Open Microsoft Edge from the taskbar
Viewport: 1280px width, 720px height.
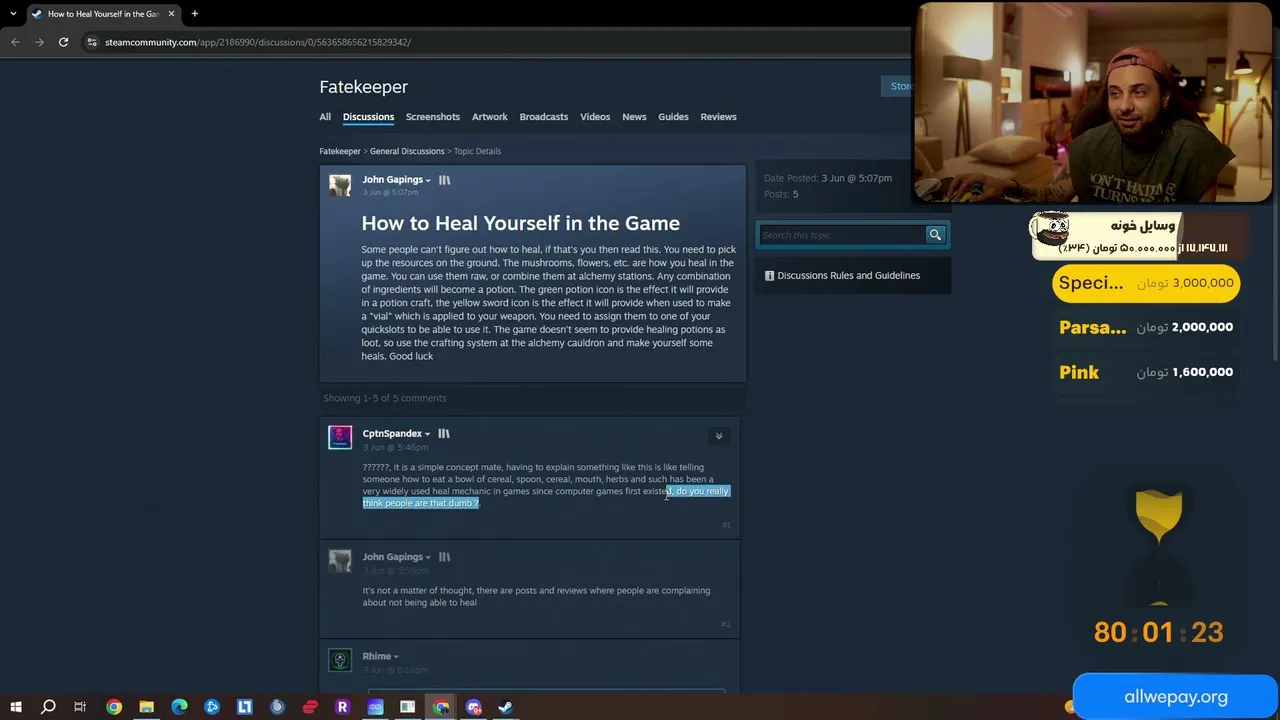(179, 707)
